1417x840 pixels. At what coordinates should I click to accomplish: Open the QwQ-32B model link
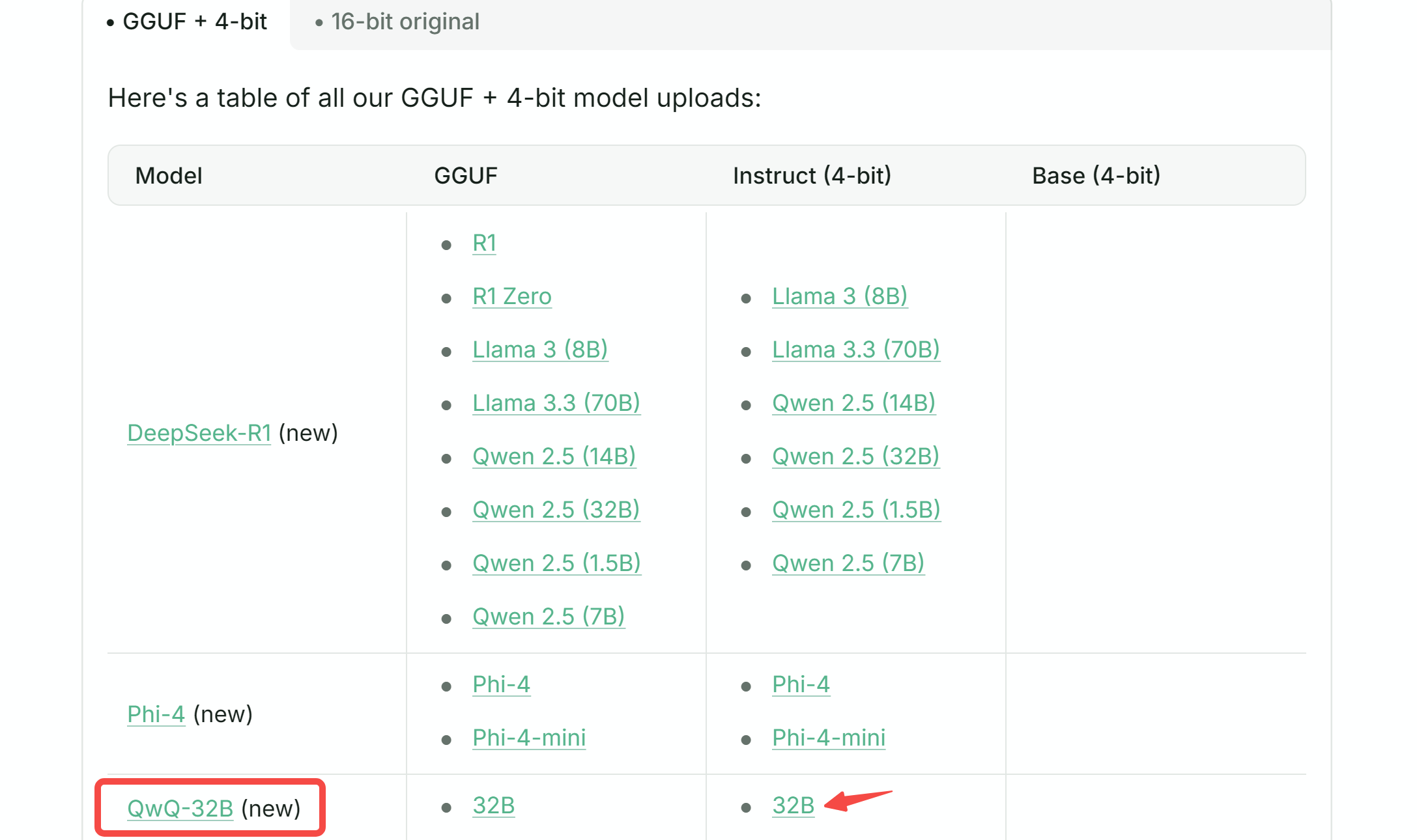(180, 808)
